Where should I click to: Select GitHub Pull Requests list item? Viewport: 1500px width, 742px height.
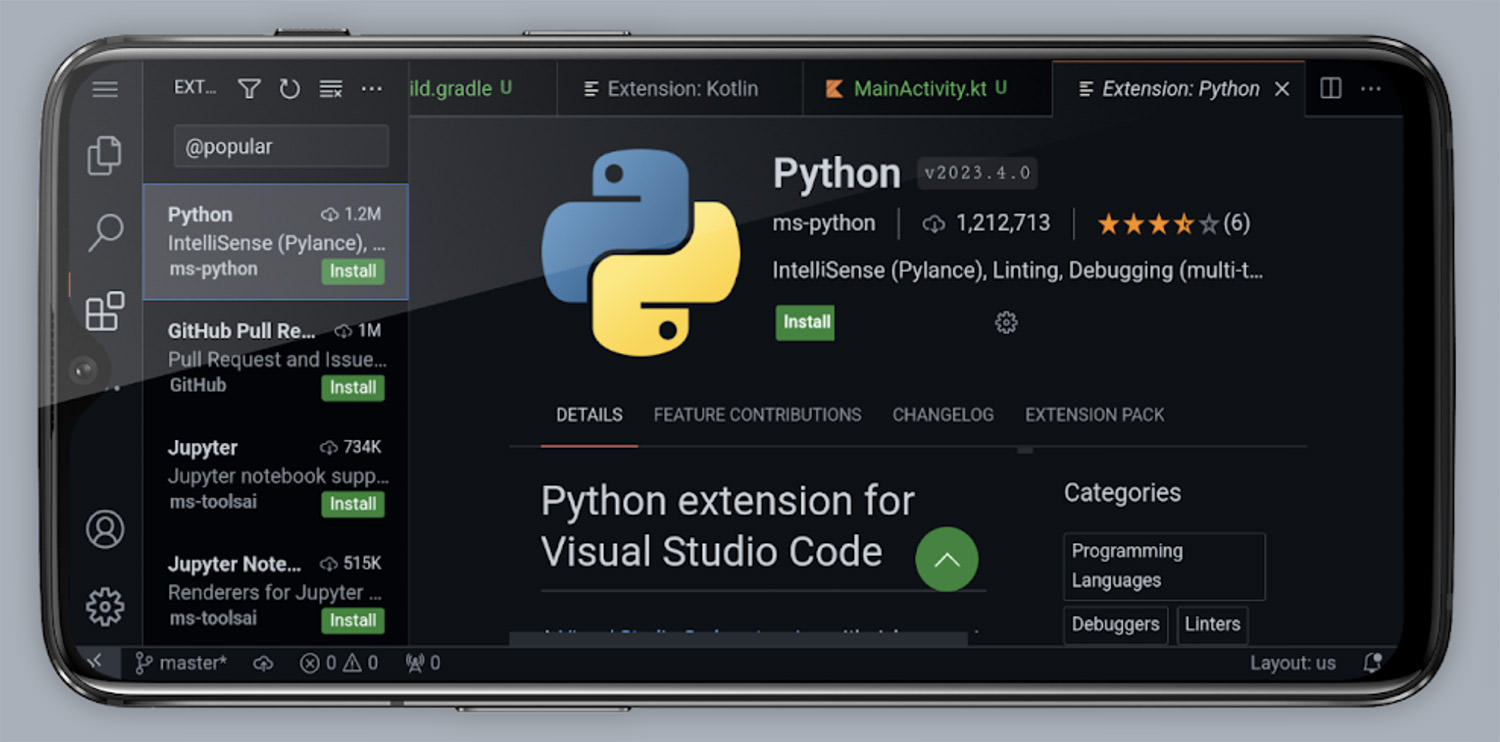tap(276, 358)
